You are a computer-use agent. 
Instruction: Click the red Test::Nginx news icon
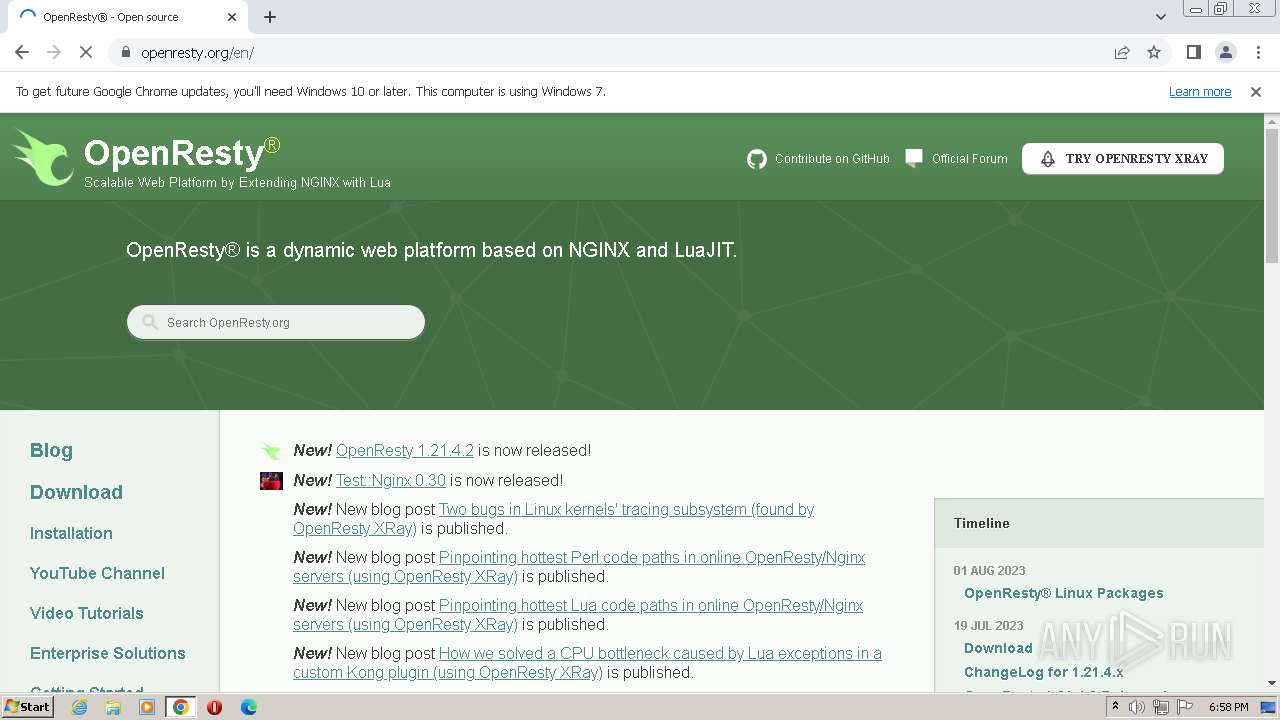(271, 481)
